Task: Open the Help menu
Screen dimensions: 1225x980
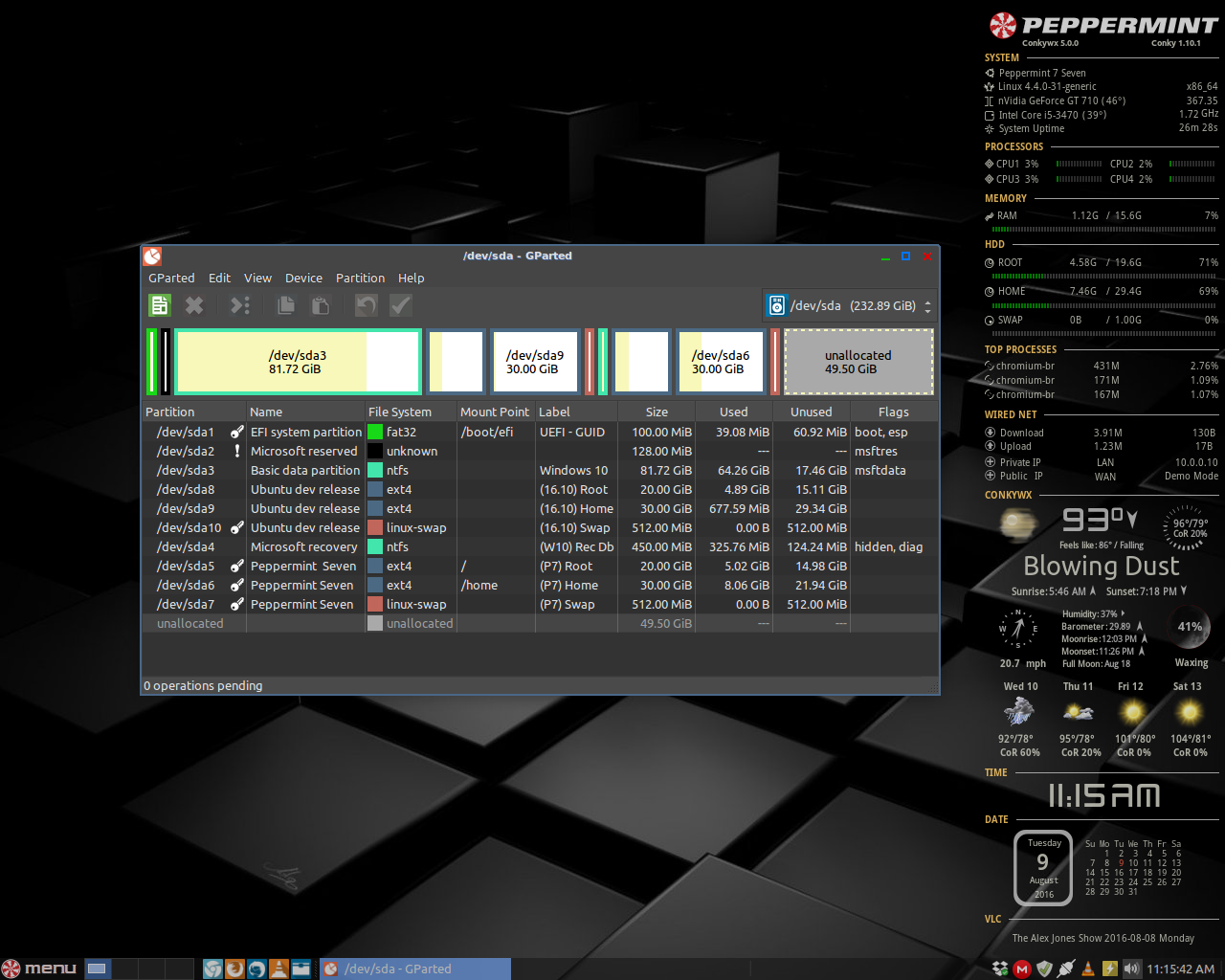Action: [412, 278]
